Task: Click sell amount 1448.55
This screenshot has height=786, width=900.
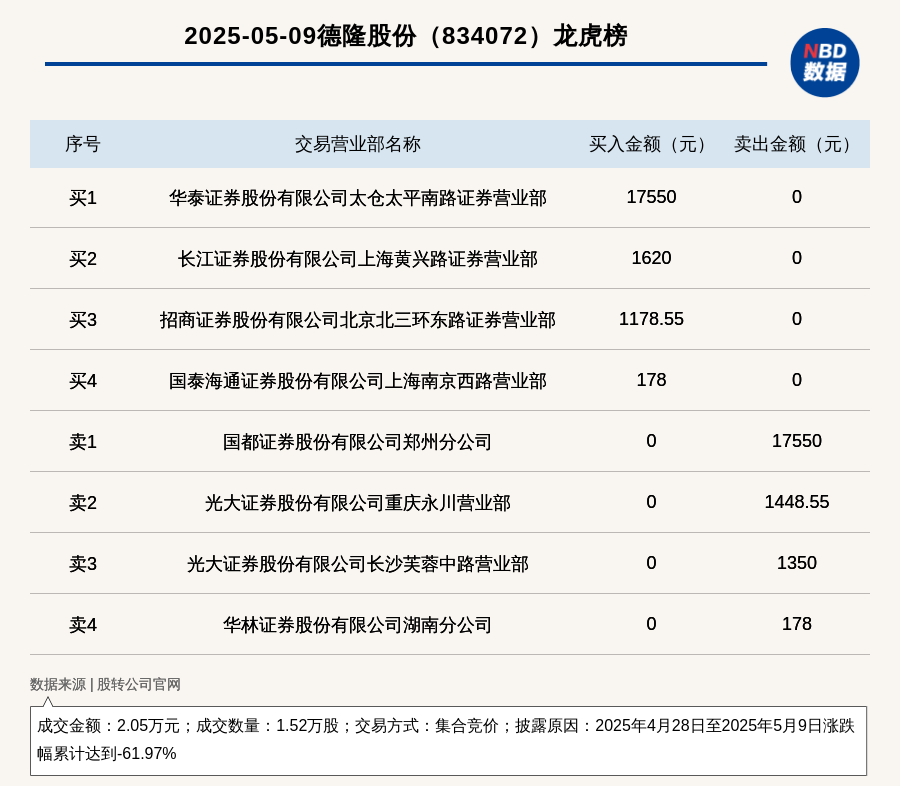Action: coord(797,502)
